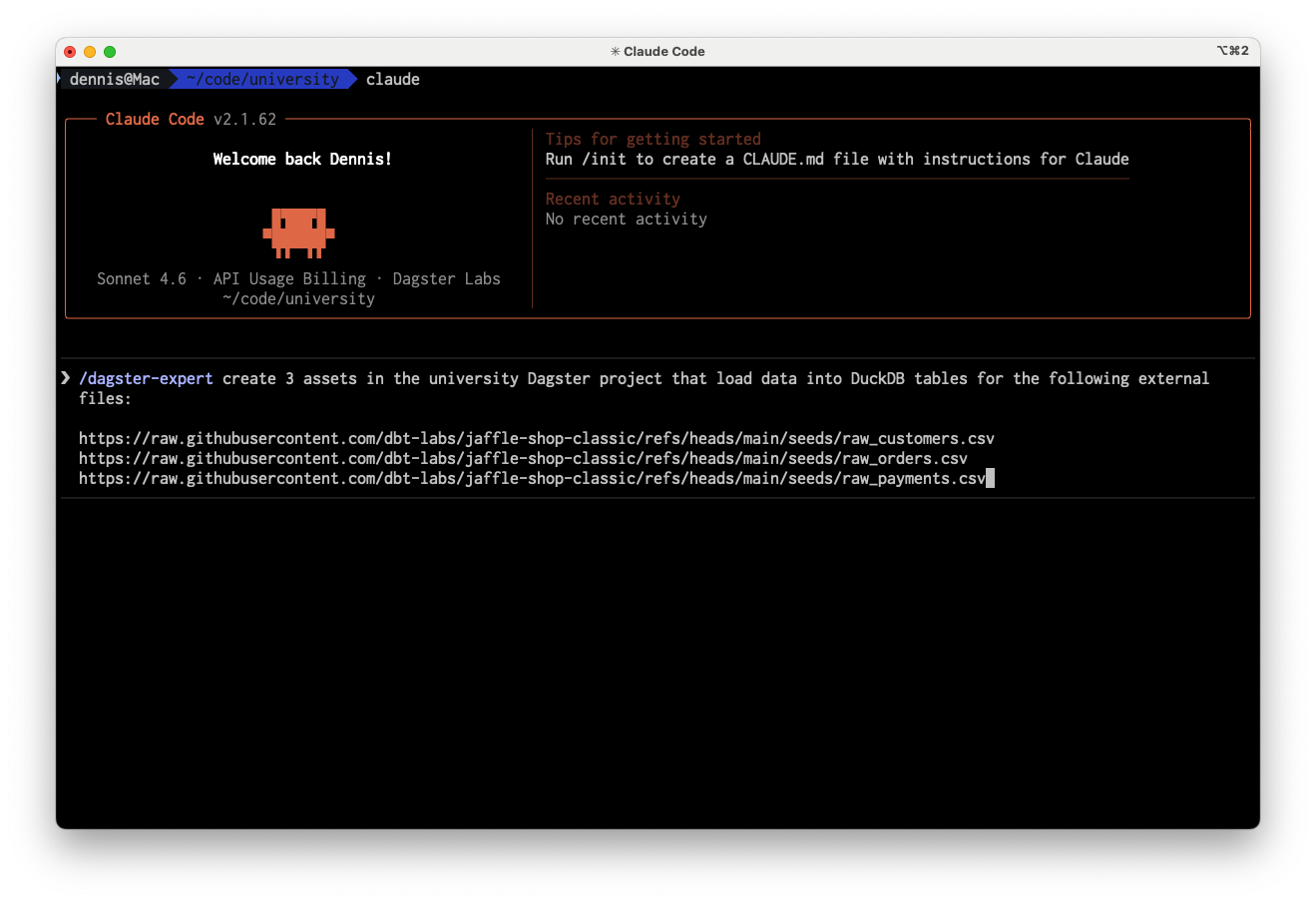Click the orange Claude mascot icon
The width and height of the screenshot is (1316, 903).
[x=298, y=231]
